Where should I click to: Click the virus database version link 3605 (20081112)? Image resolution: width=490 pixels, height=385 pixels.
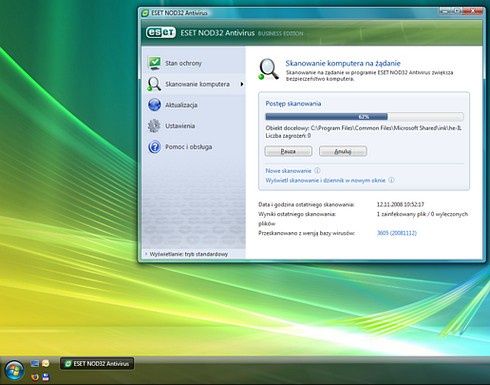[x=397, y=233]
